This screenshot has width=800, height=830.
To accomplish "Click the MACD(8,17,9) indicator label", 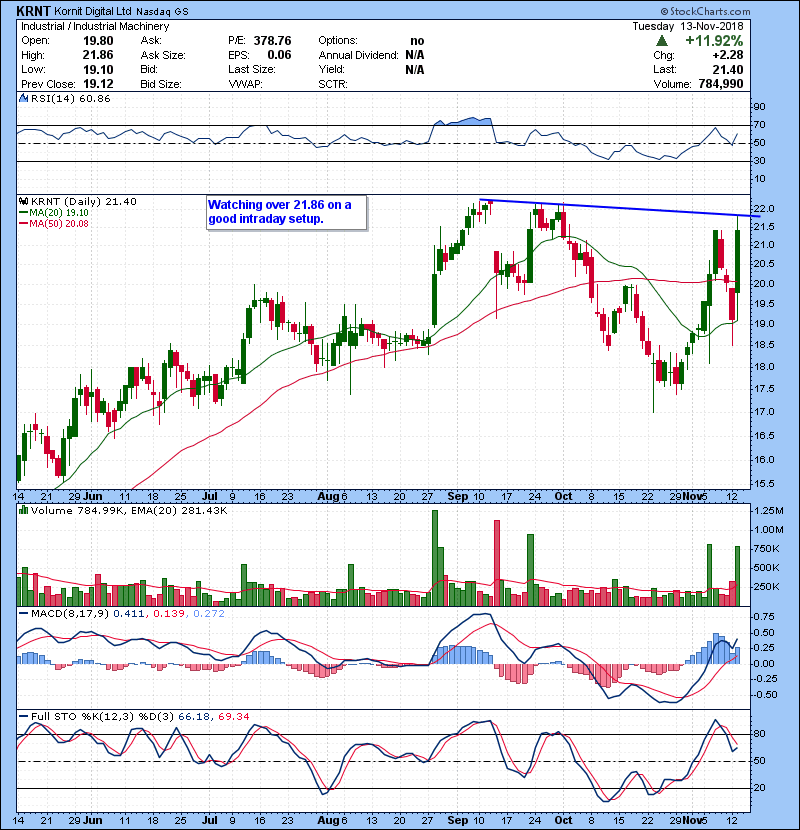I will (x=70, y=614).
